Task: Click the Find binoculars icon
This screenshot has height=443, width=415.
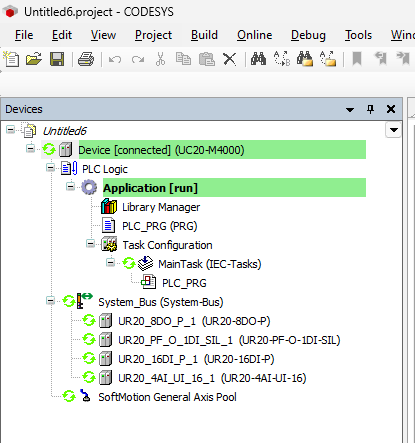Action: pyautogui.click(x=258, y=59)
